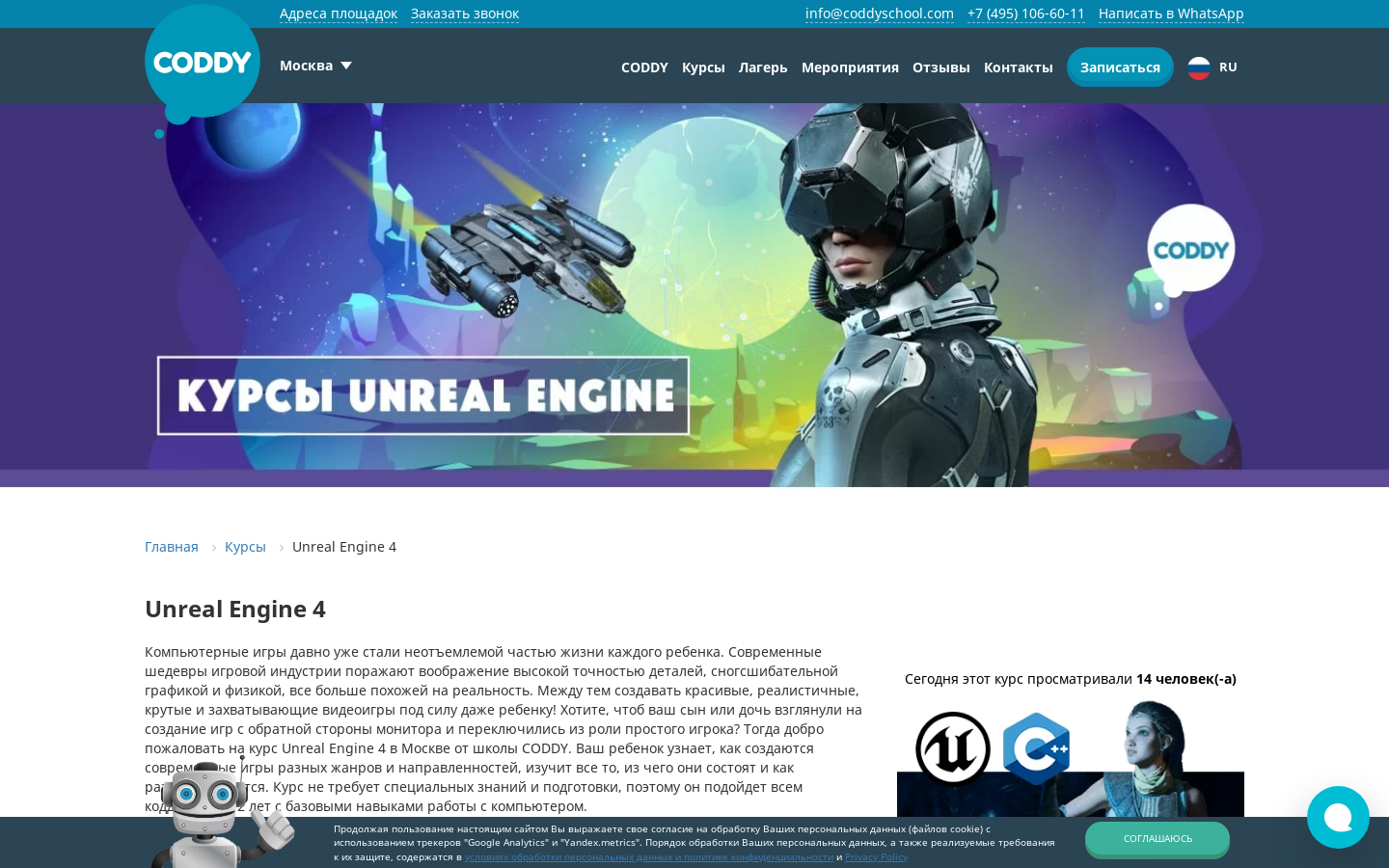Go to Курсы breadcrumb link
This screenshot has width=1389, height=868.
[245, 547]
